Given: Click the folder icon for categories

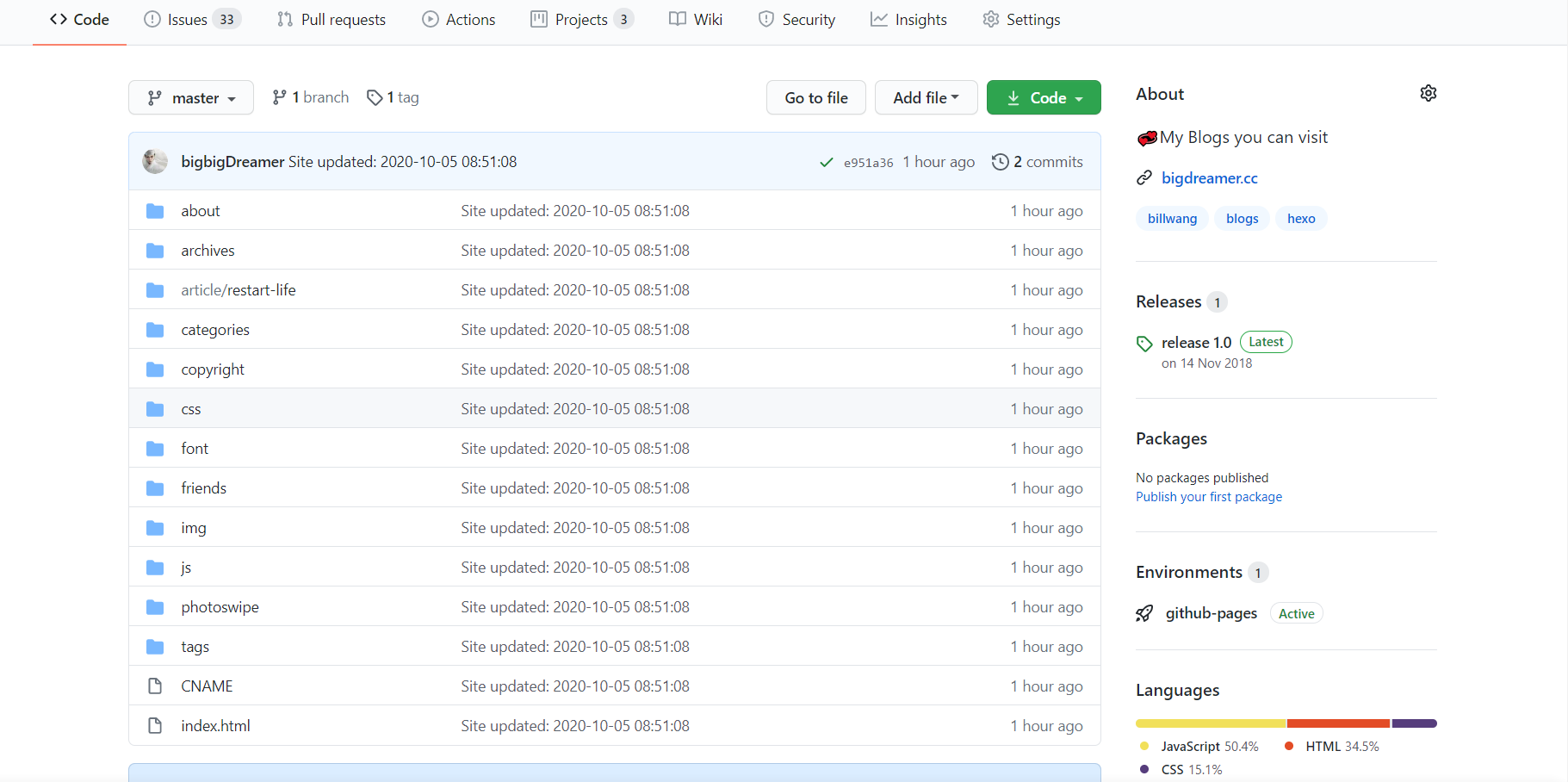Looking at the screenshot, I should (155, 330).
